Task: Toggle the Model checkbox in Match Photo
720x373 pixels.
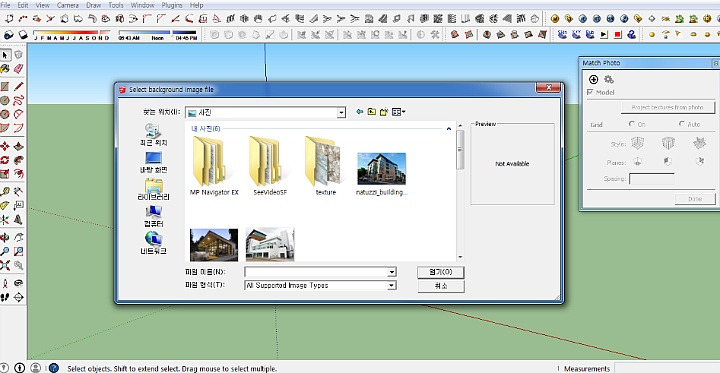Action: (590, 92)
